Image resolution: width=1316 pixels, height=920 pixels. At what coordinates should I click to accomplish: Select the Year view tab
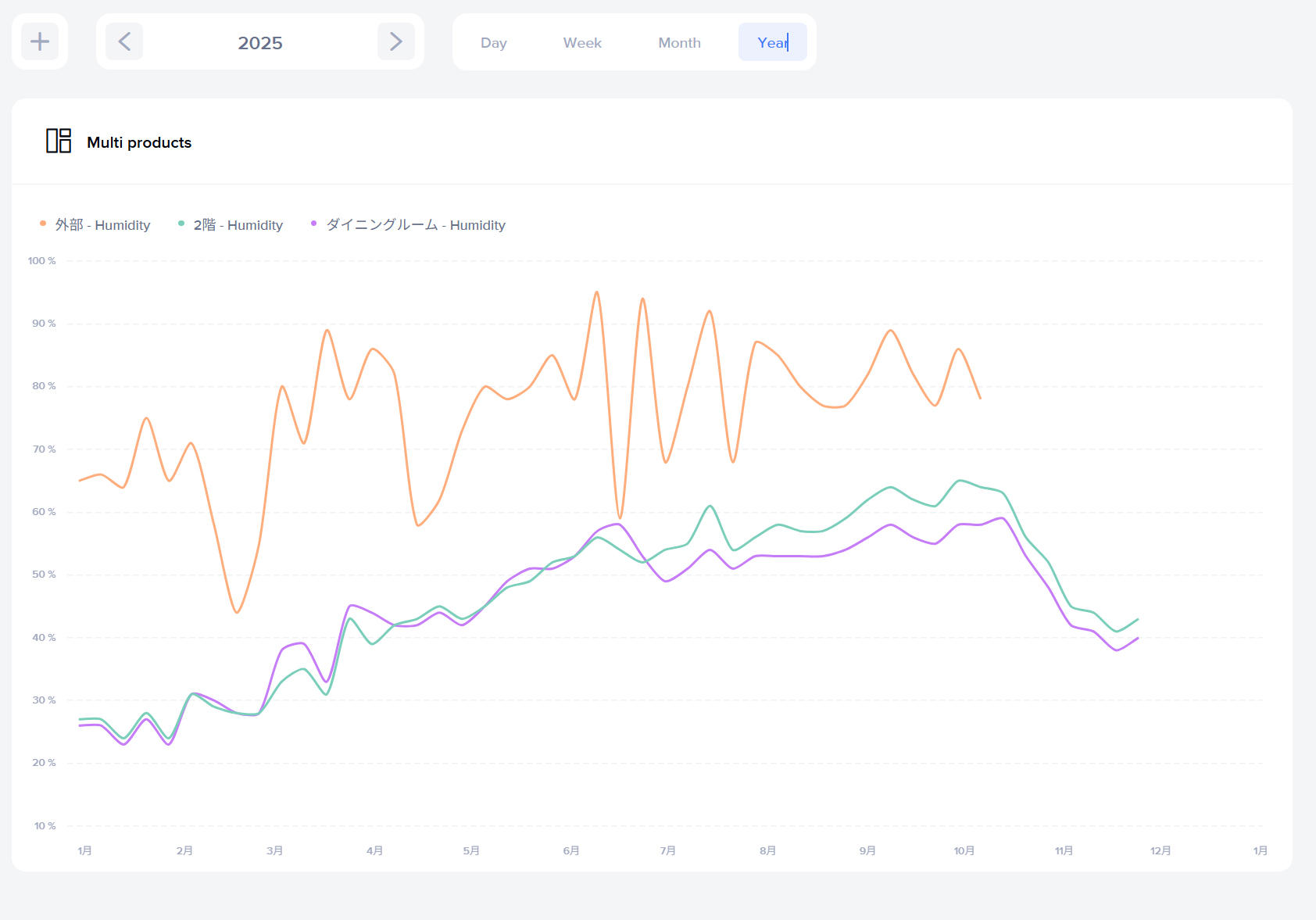pos(772,43)
